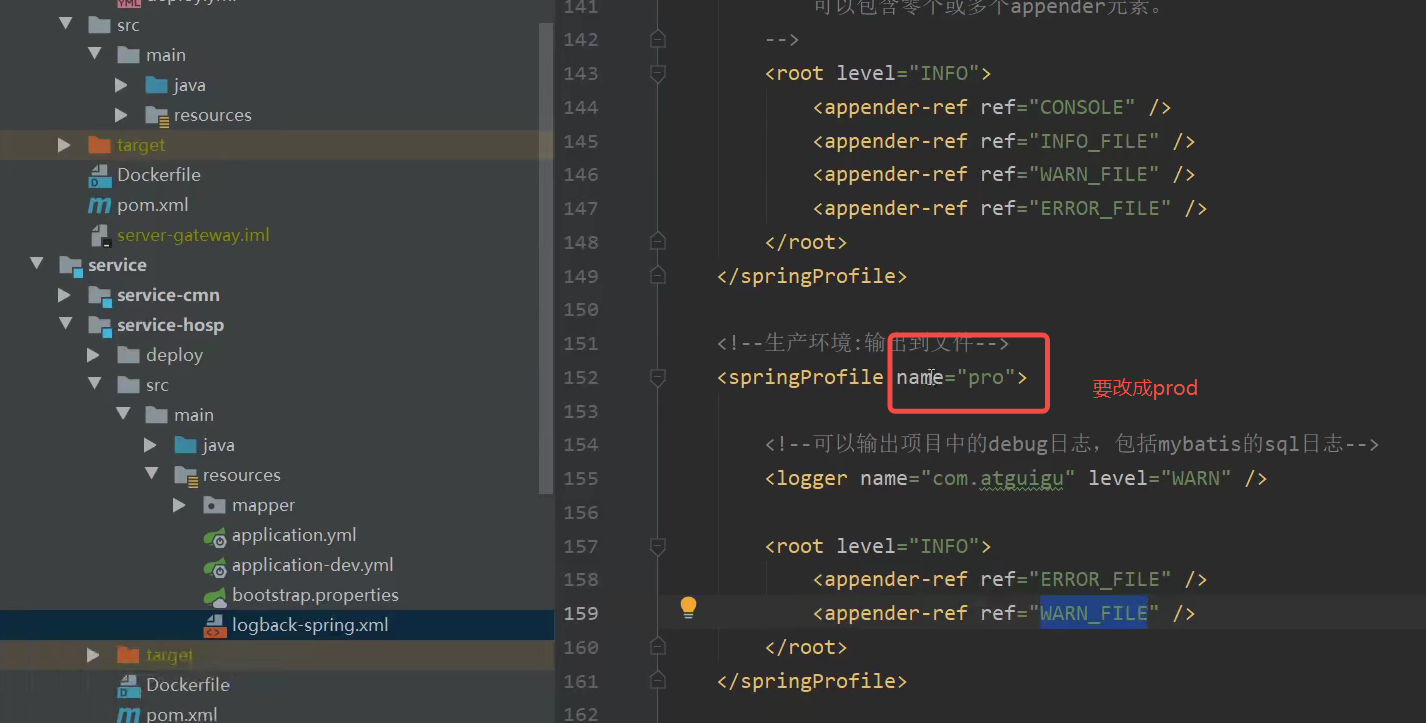Viewport: 1426px width, 723px height.
Task: Expand the deploy folder arrow
Action: point(93,355)
